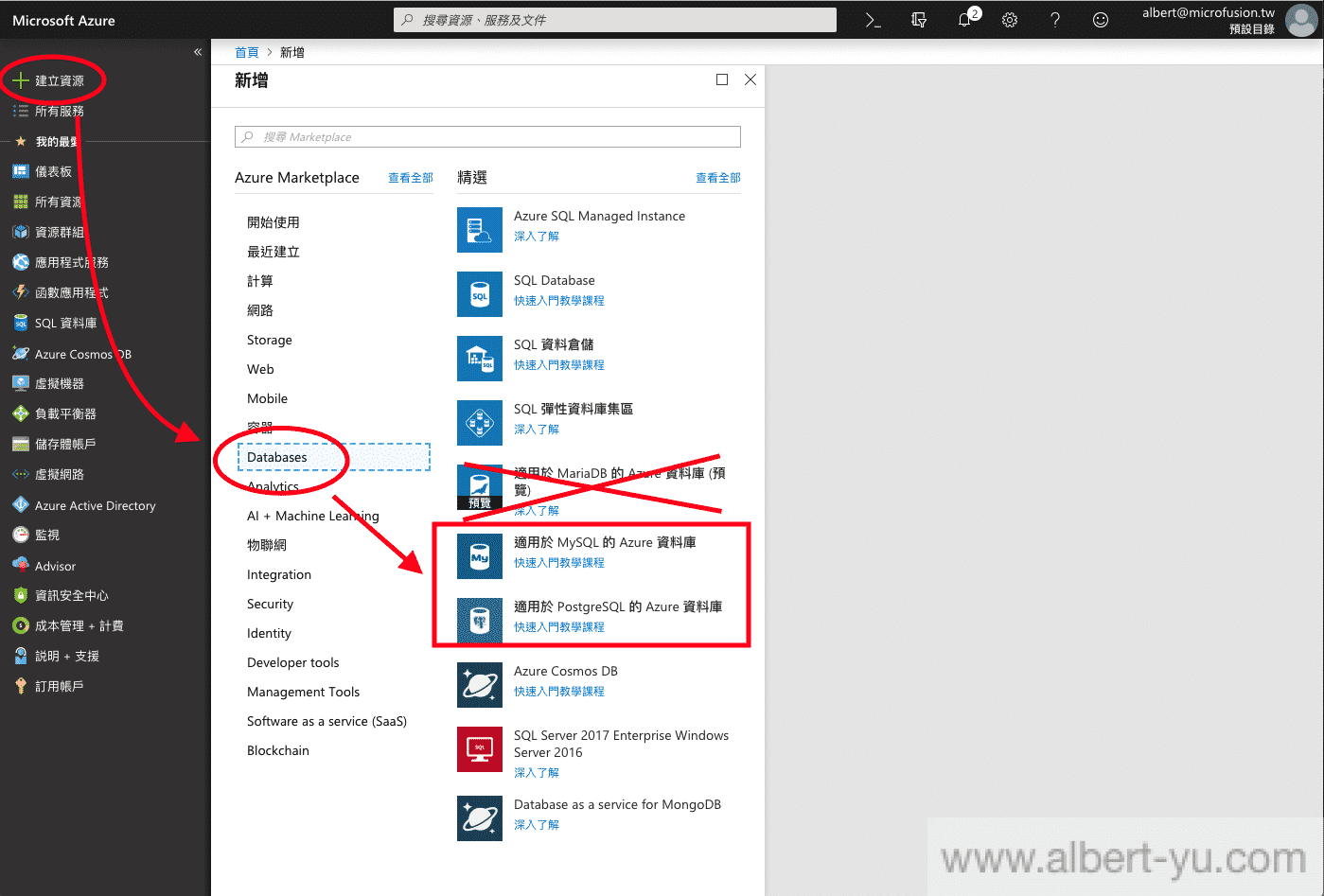This screenshot has width=1324, height=896.
Task: Open 負載平衡器 in the sidebar
Action: pyautogui.click(x=54, y=413)
